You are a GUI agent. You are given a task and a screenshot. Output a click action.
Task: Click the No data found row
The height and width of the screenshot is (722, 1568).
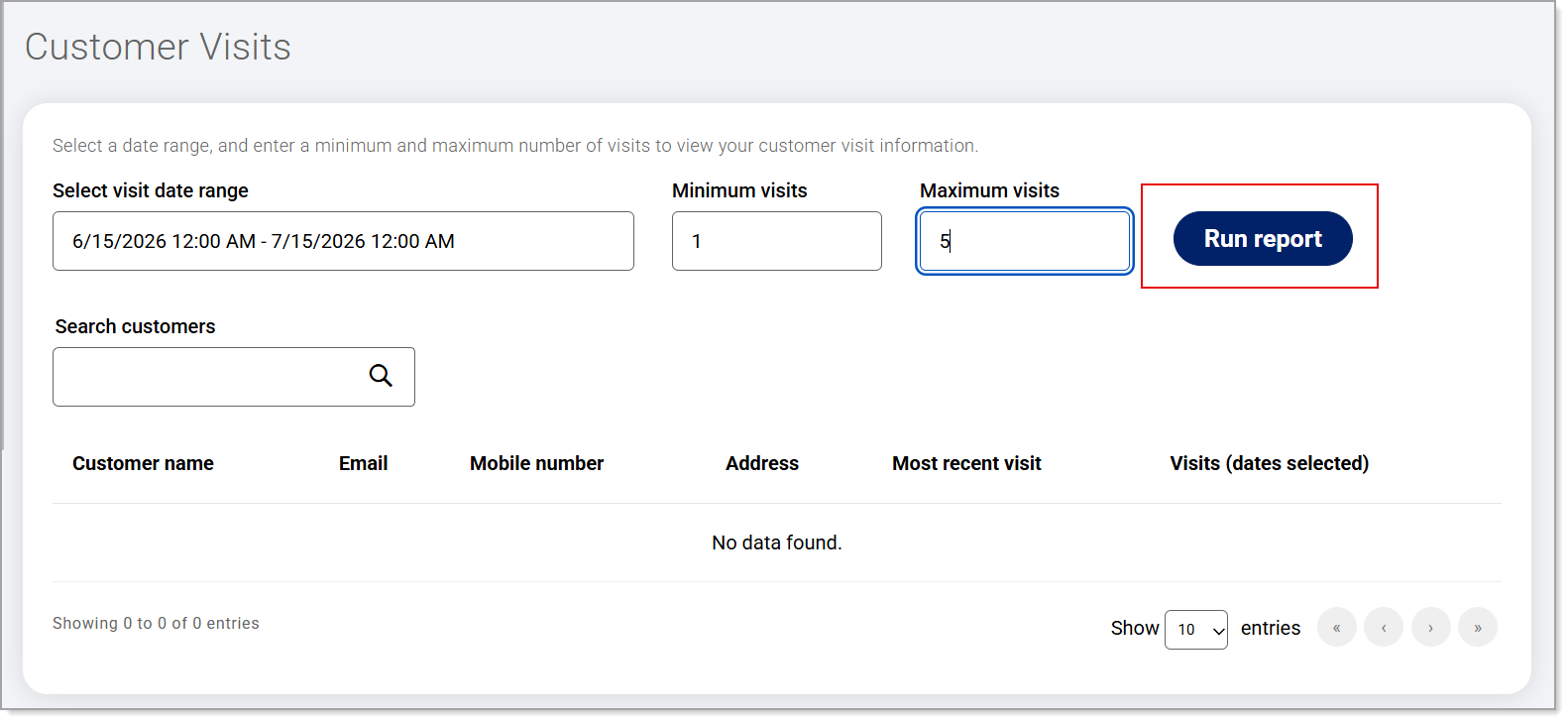click(777, 542)
